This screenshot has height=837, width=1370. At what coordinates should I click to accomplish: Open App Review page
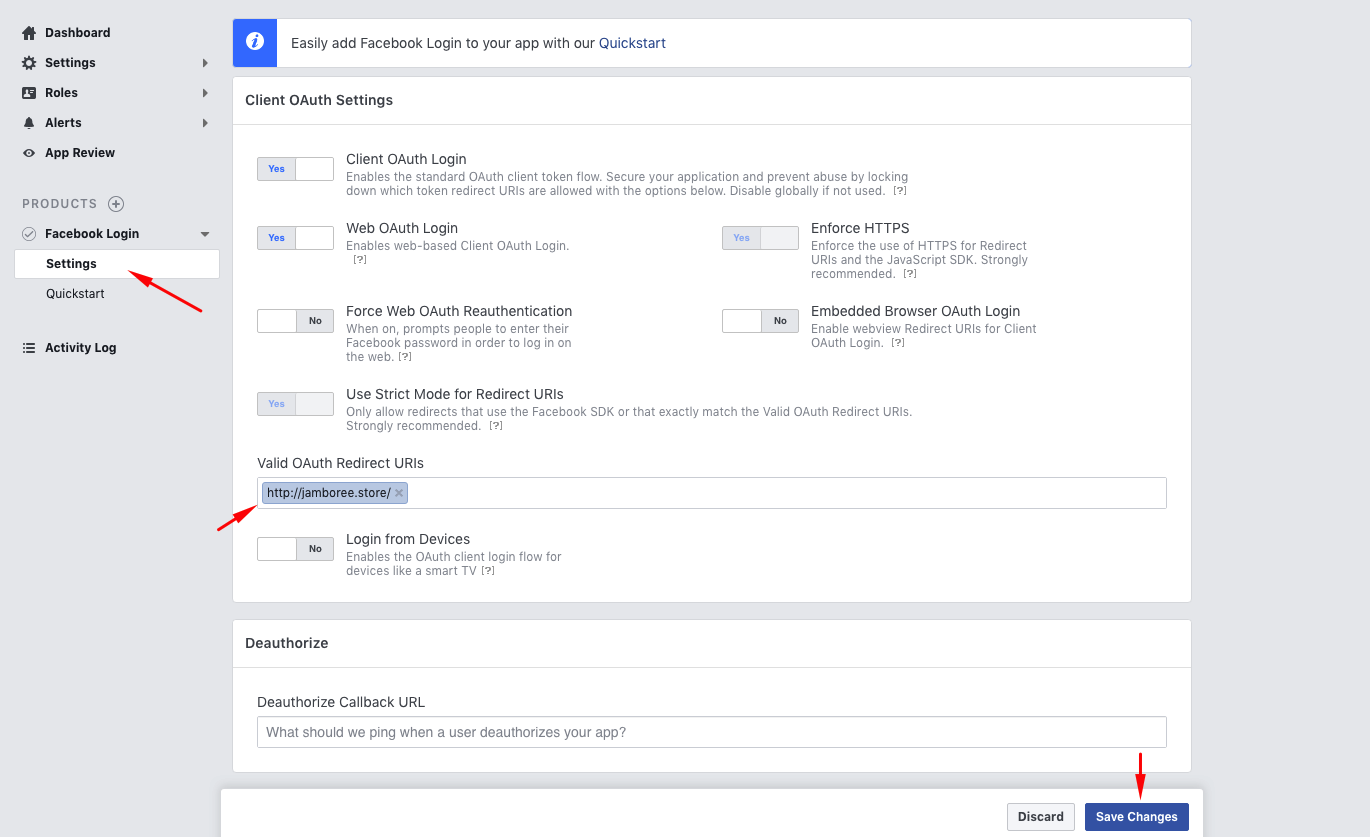point(80,153)
